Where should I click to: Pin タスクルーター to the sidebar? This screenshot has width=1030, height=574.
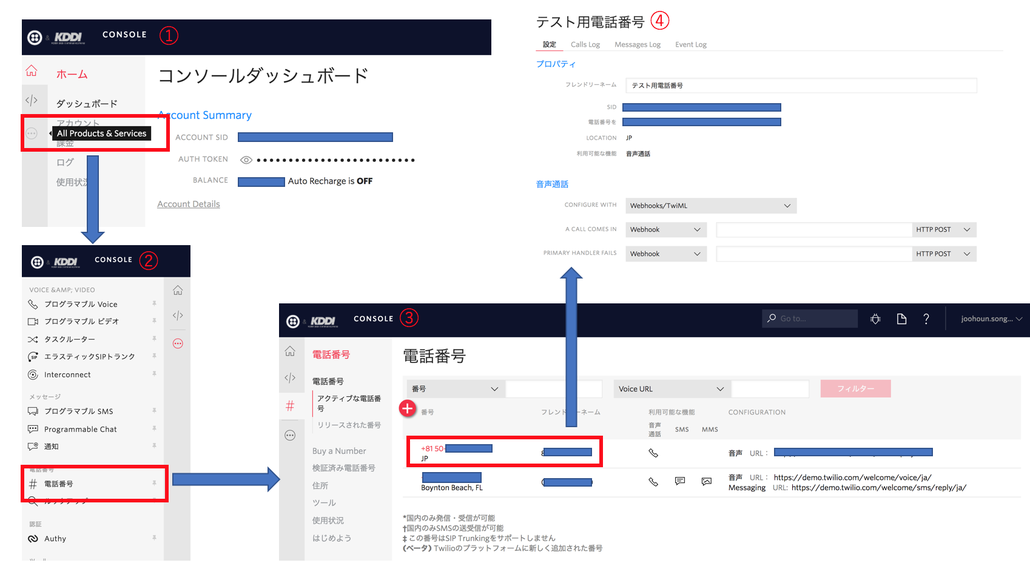coord(154,338)
